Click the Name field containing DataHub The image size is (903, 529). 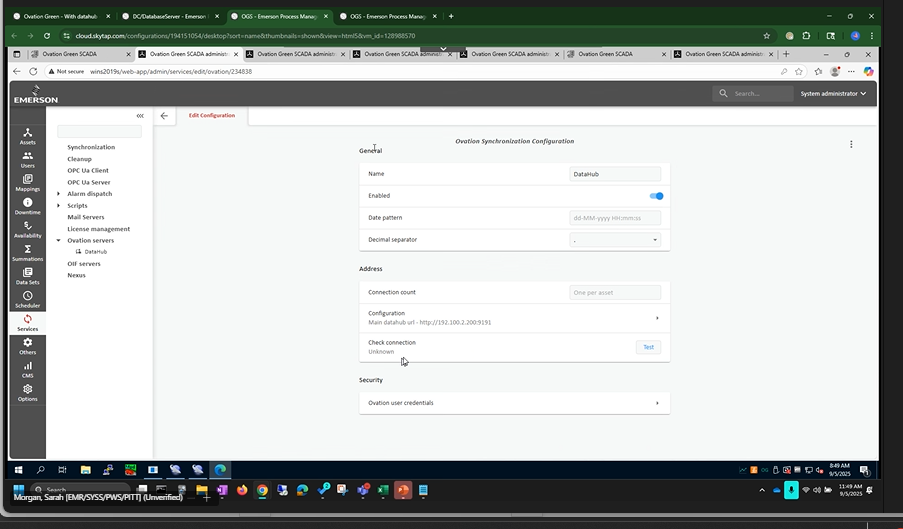click(x=614, y=174)
